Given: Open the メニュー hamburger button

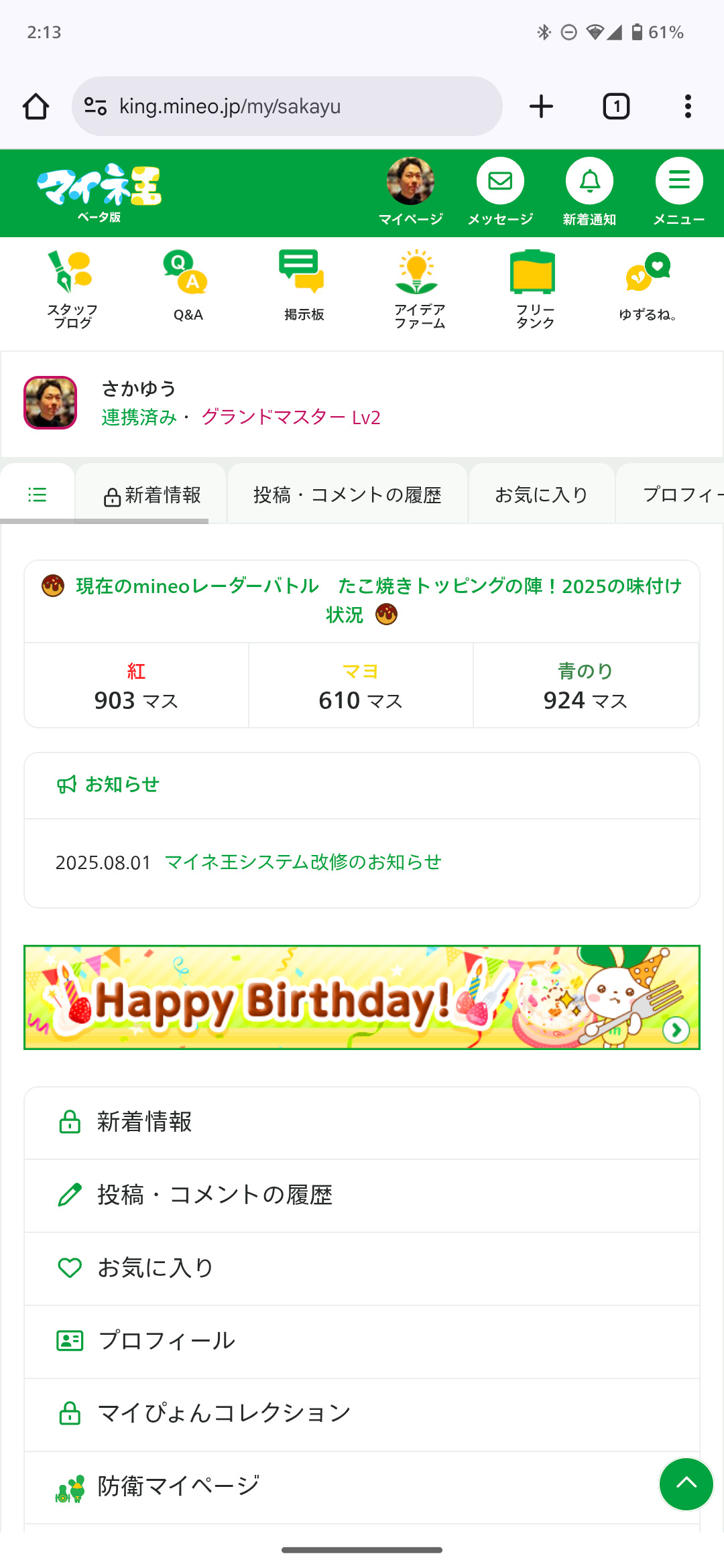Looking at the screenshot, I should [x=678, y=182].
